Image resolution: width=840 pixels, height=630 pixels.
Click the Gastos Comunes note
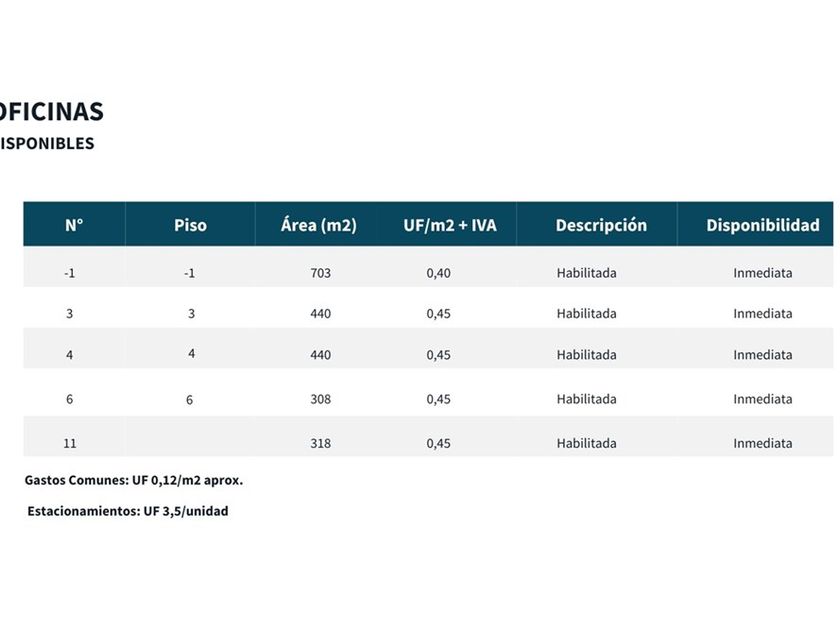[134, 480]
